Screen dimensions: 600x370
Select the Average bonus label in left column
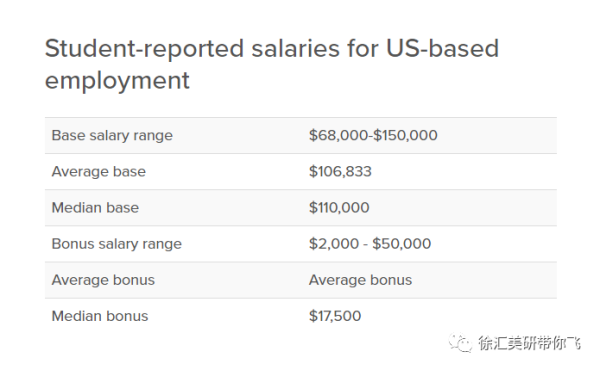point(103,280)
